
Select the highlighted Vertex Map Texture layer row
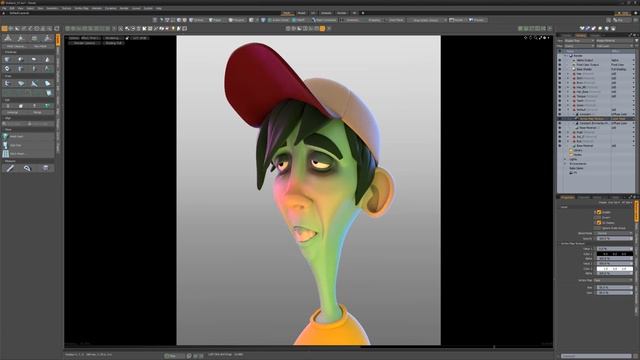pos(596,119)
